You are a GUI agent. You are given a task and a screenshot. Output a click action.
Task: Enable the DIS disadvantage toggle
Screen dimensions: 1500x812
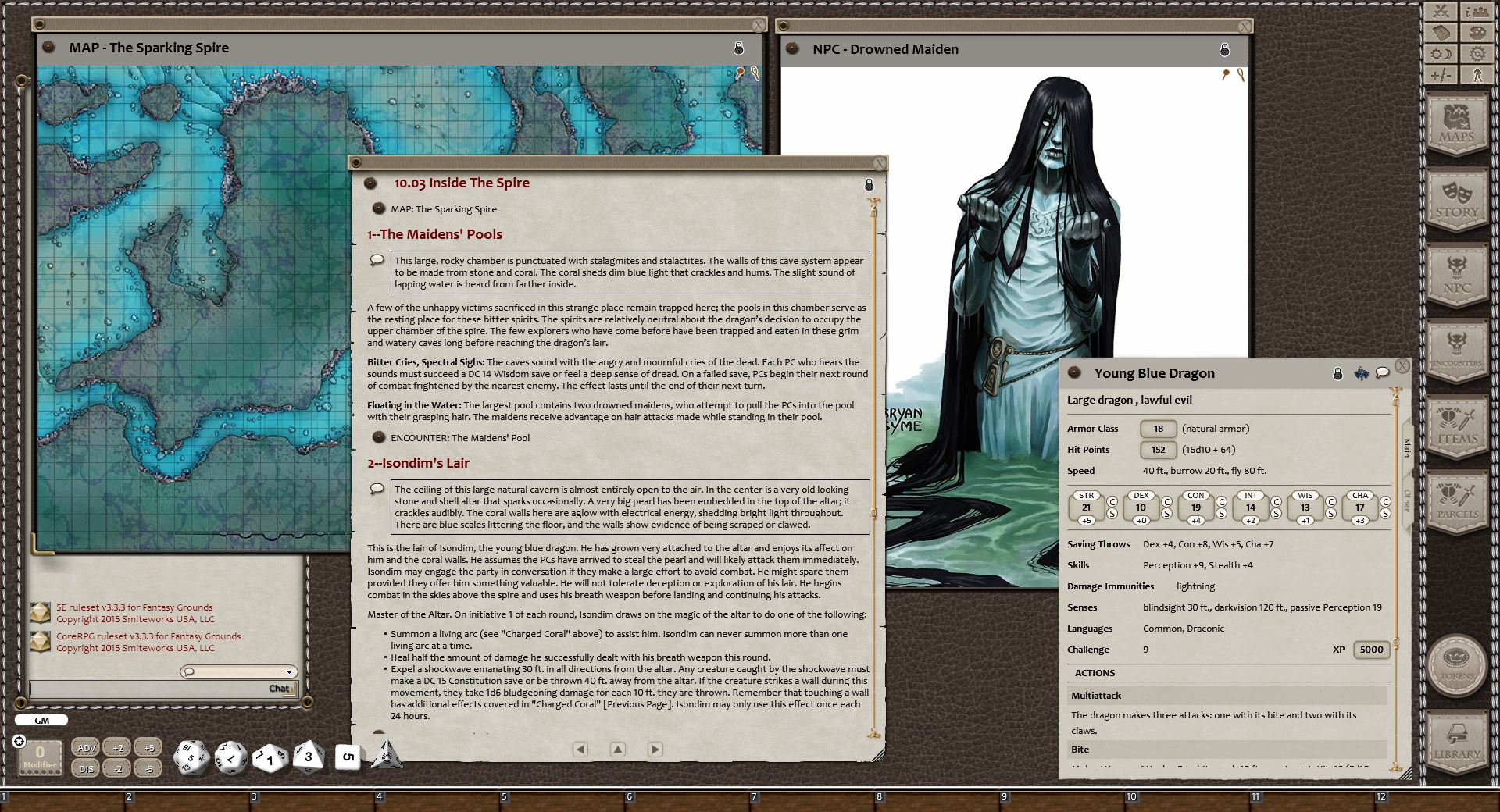pyautogui.click(x=86, y=768)
